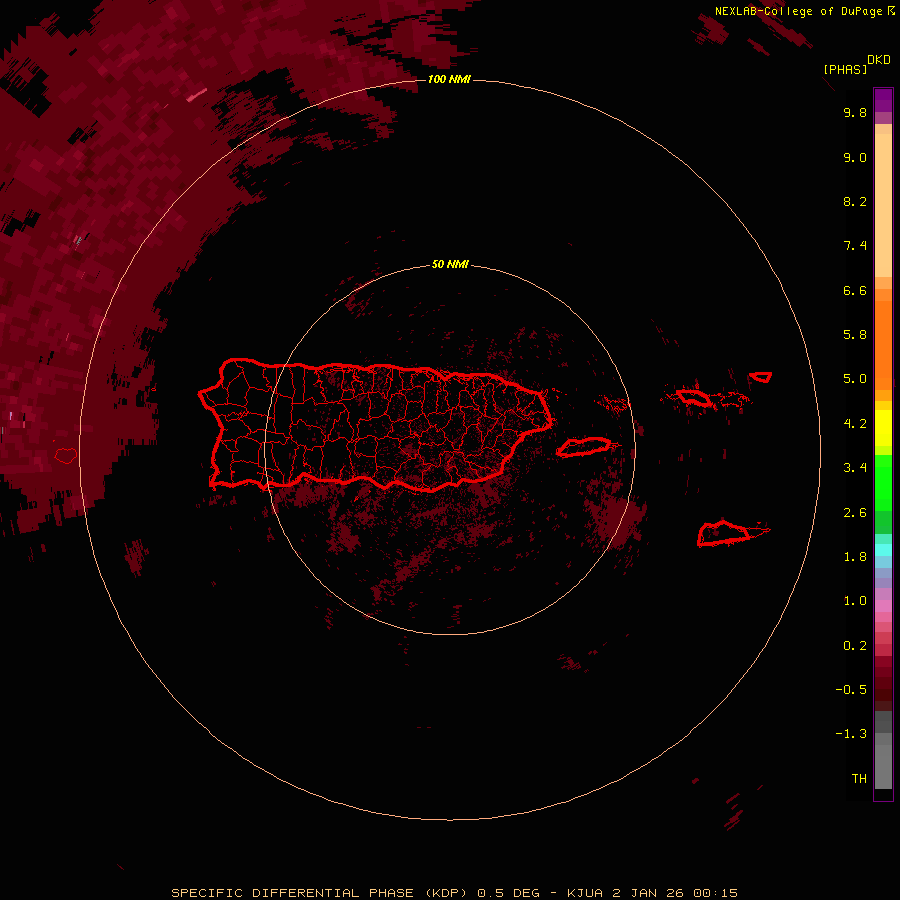Click the bright green band of the color bar
The width and height of the screenshot is (900, 900).
(883, 482)
